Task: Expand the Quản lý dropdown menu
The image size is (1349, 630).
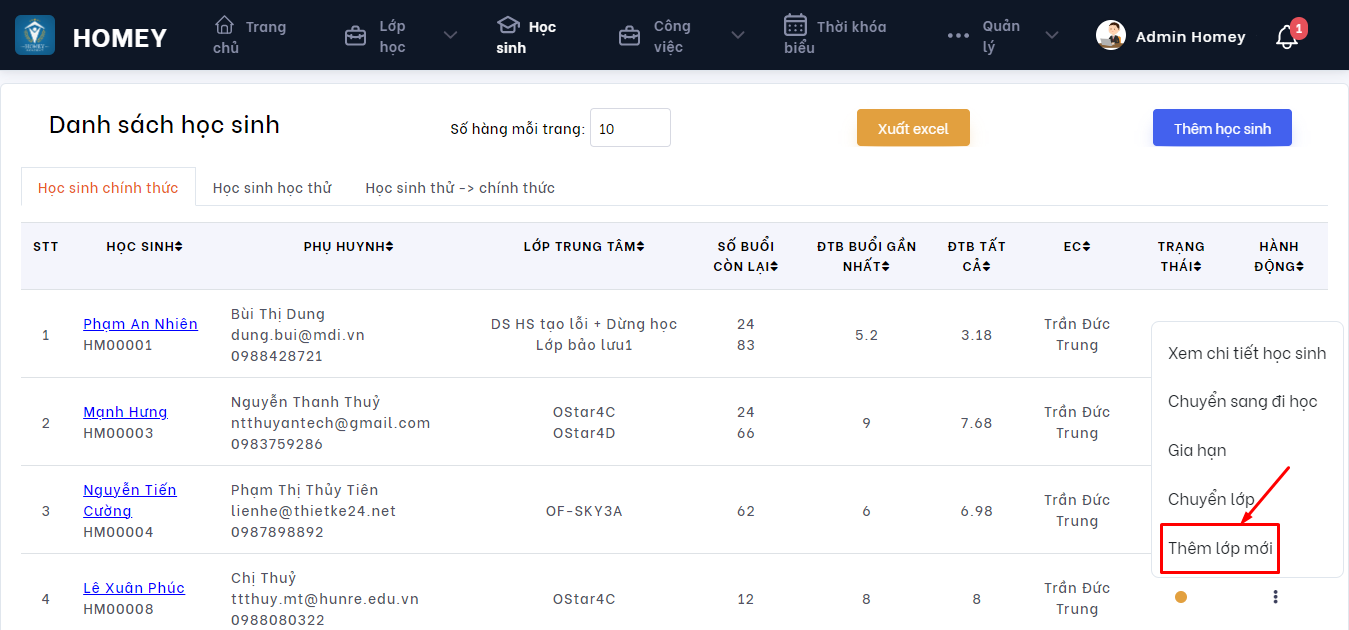Action: pyautogui.click(x=1052, y=36)
